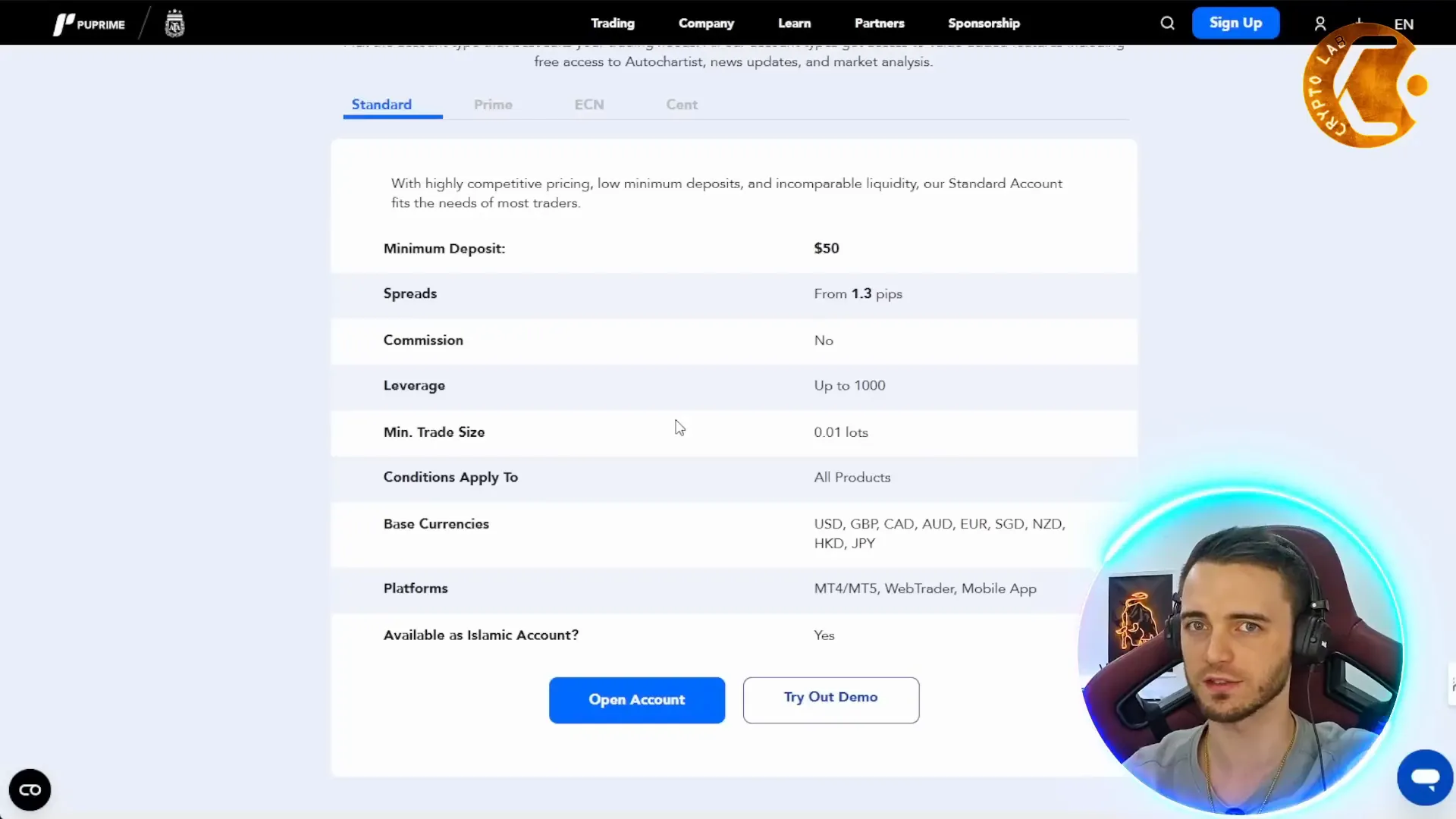The width and height of the screenshot is (1456, 819).
Task: Open the user account profile icon
Action: (1320, 24)
